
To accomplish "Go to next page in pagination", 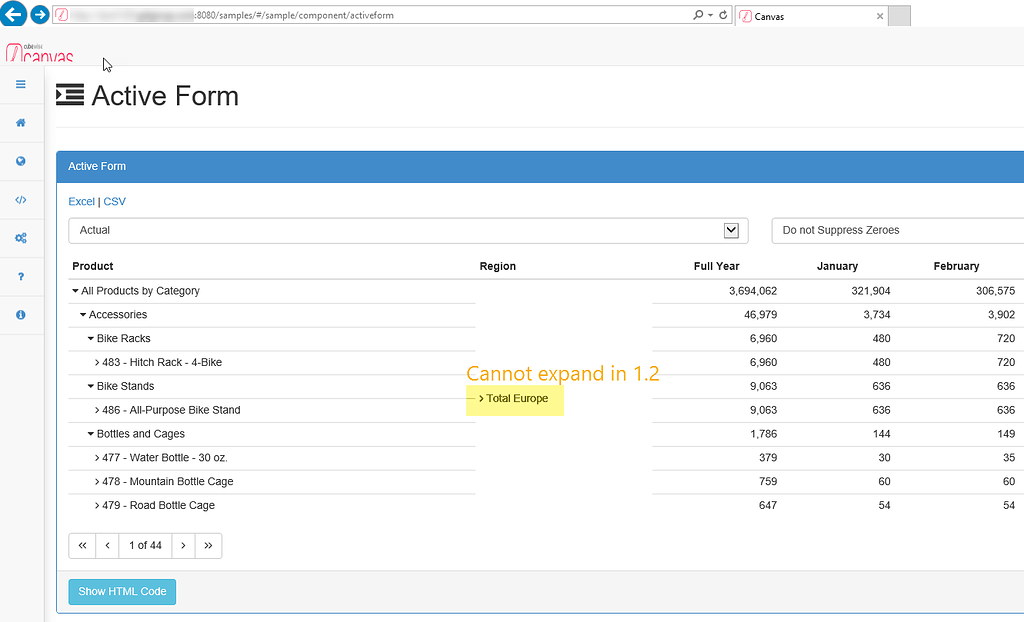I will (x=183, y=546).
